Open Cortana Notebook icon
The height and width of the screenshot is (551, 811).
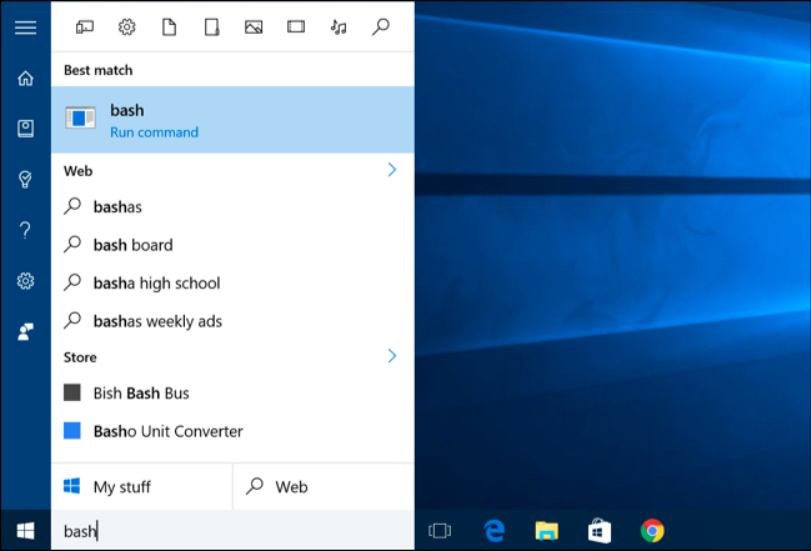[x=25, y=128]
